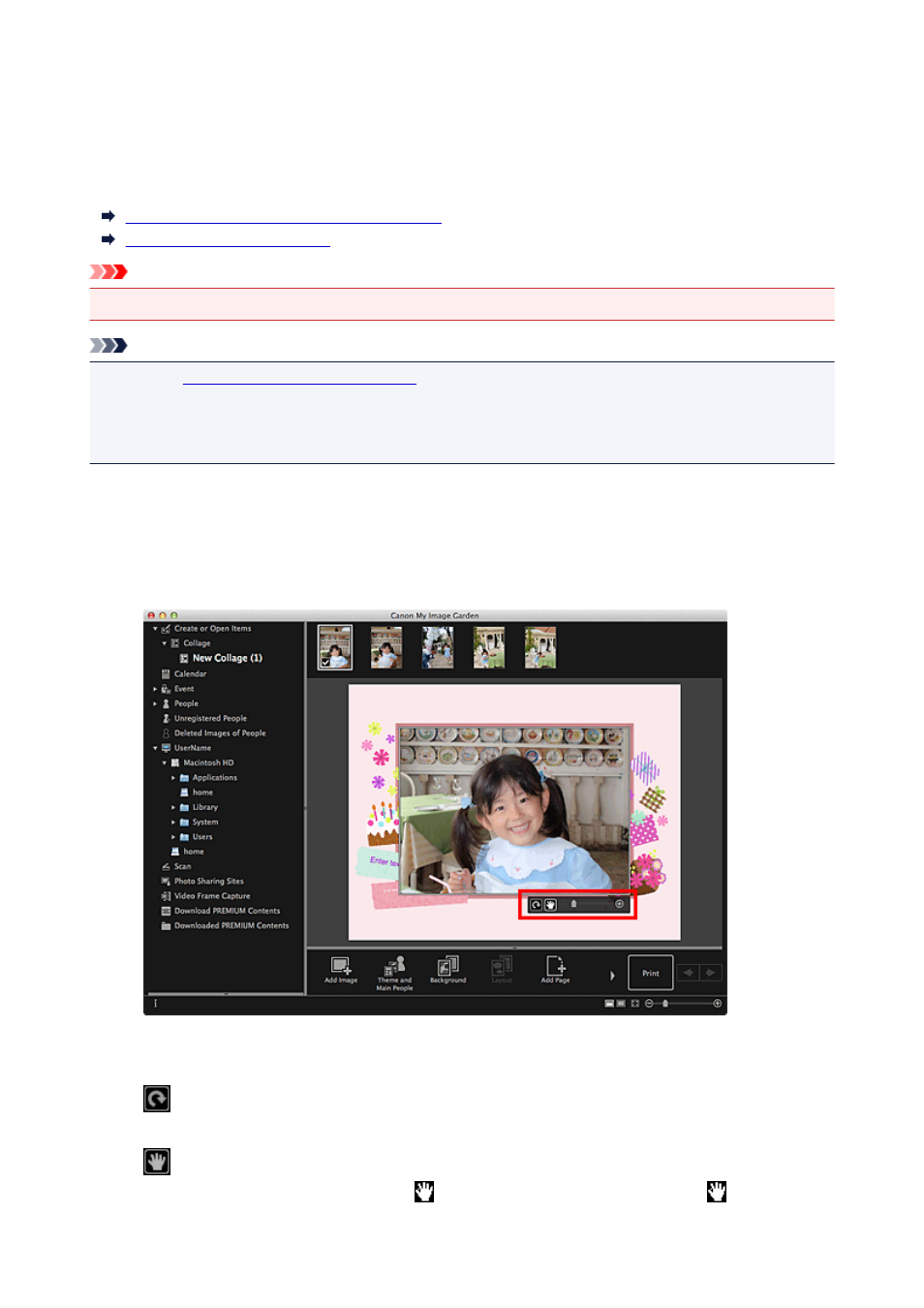Image resolution: width=924 pixels, height=1308 pixels.
Task: Click the Deleted Images of People icon
Action: (x=166, y=733)
